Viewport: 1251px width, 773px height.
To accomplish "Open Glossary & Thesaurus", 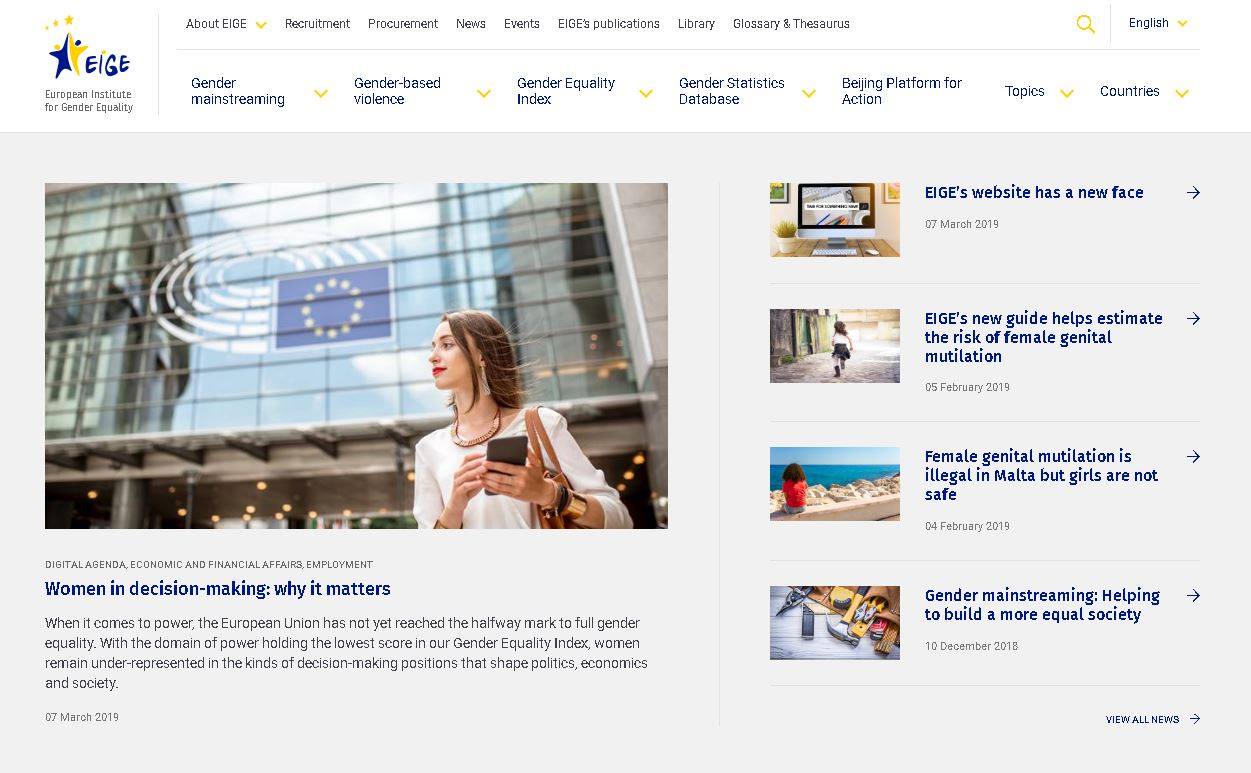I will click(791, 24).
